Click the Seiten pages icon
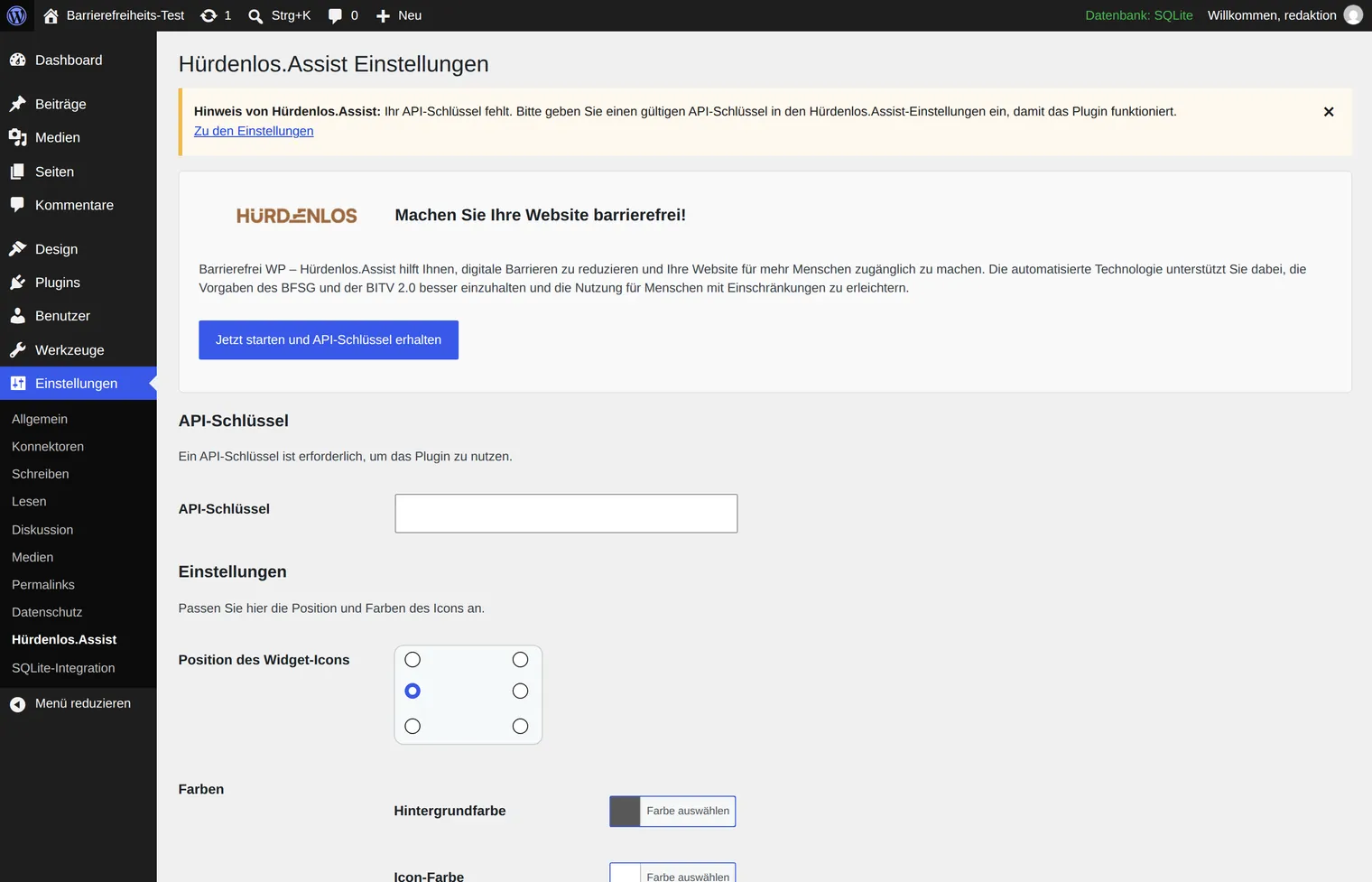1372x882 pixels. click(x=17, y=172)
